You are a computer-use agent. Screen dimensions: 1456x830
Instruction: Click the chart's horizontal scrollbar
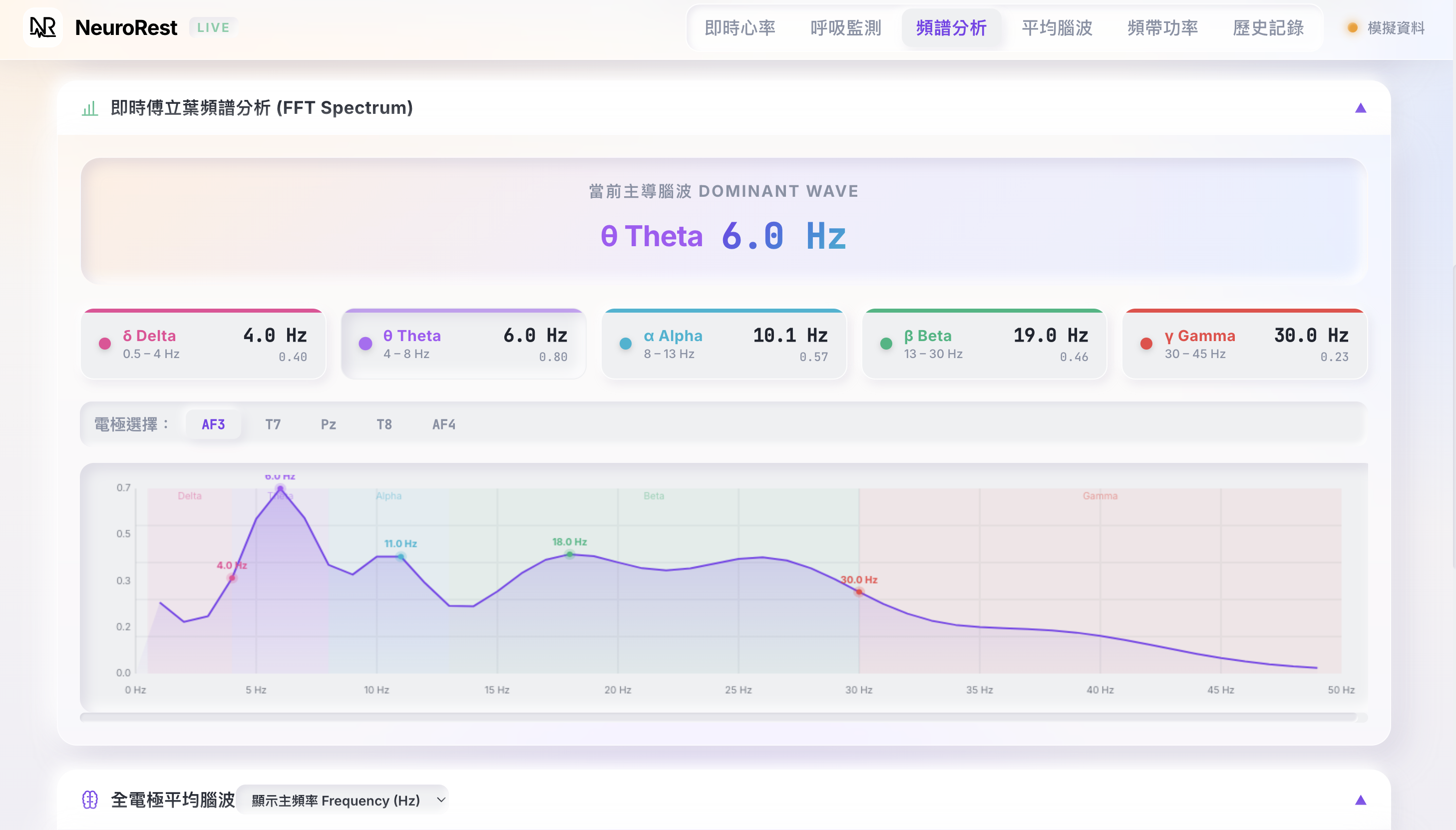[x=718, y=717]
